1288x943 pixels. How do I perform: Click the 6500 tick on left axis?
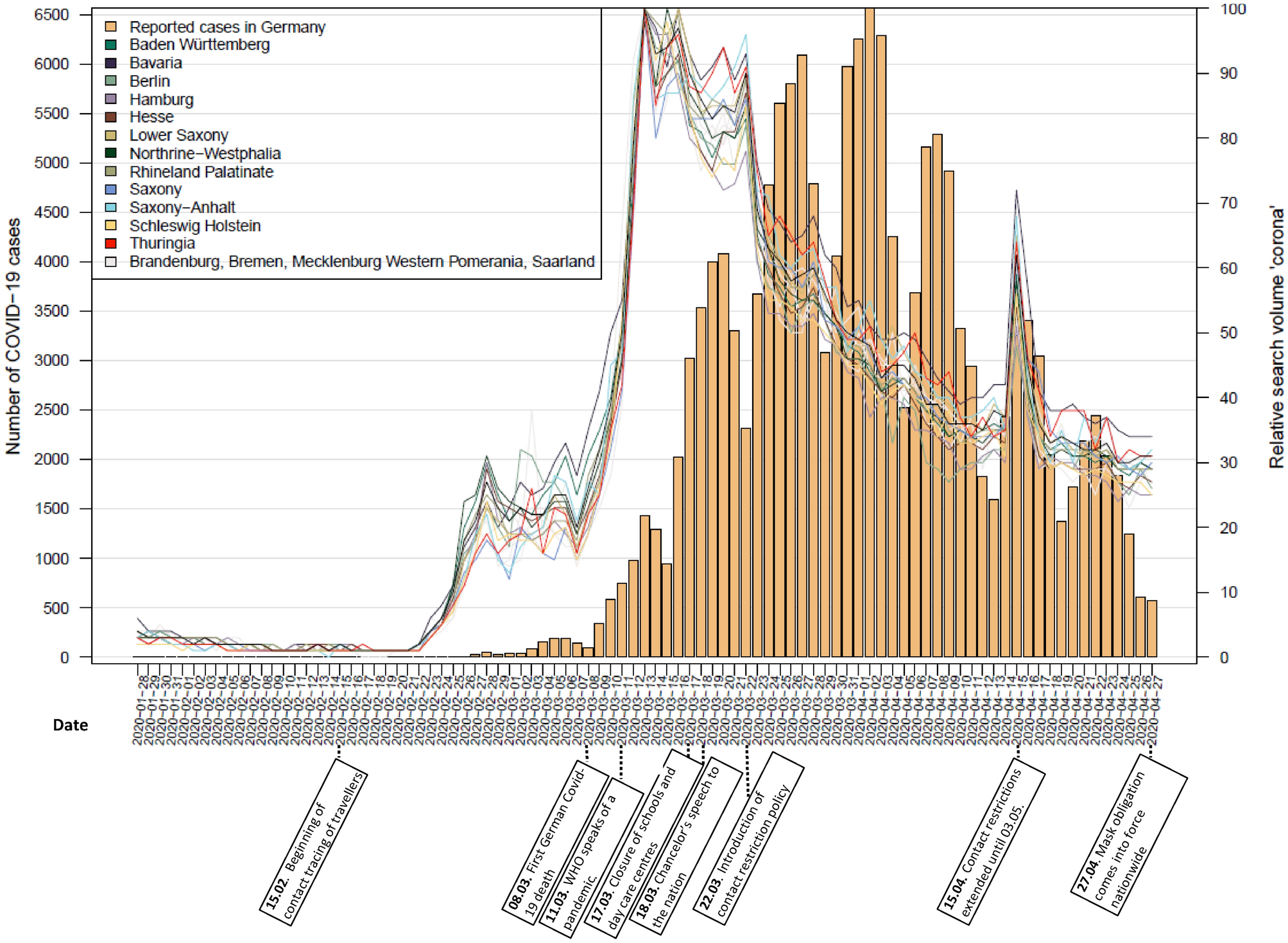pyautogui.click(x=51, y=15)
